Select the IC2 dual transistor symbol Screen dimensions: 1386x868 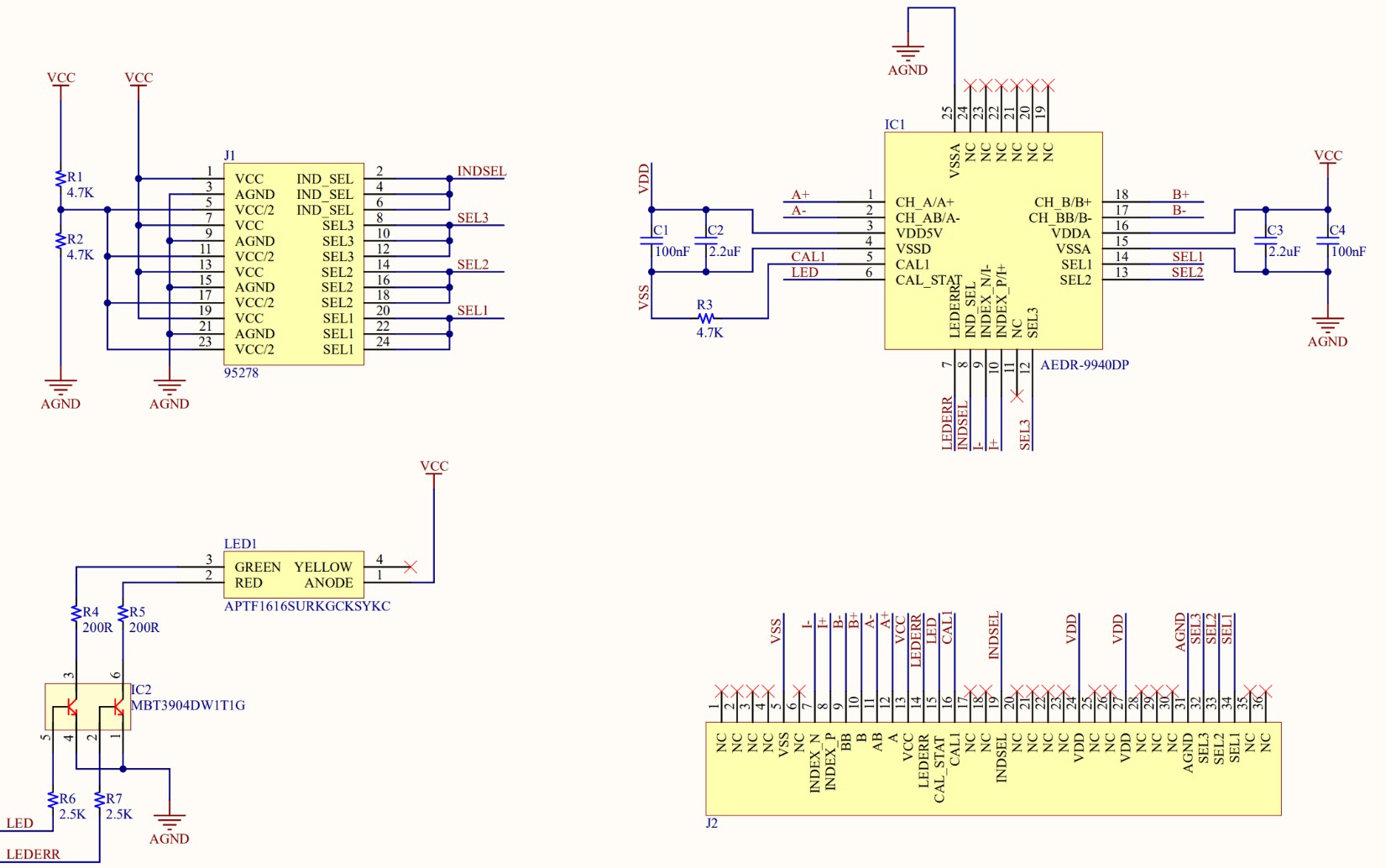click(87, 707)
